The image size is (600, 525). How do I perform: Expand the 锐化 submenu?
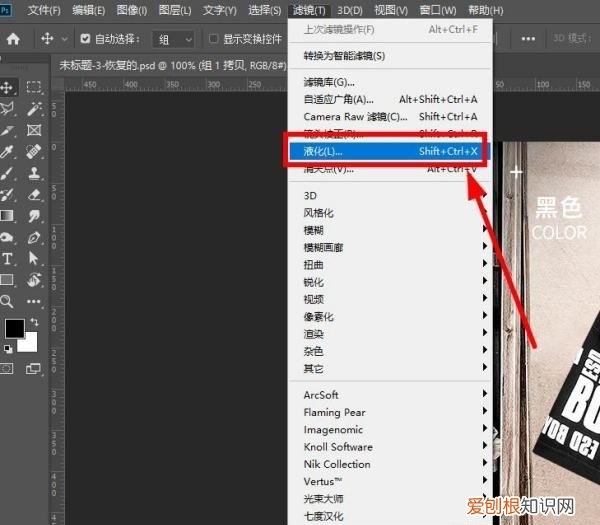(x=390, y=282)
